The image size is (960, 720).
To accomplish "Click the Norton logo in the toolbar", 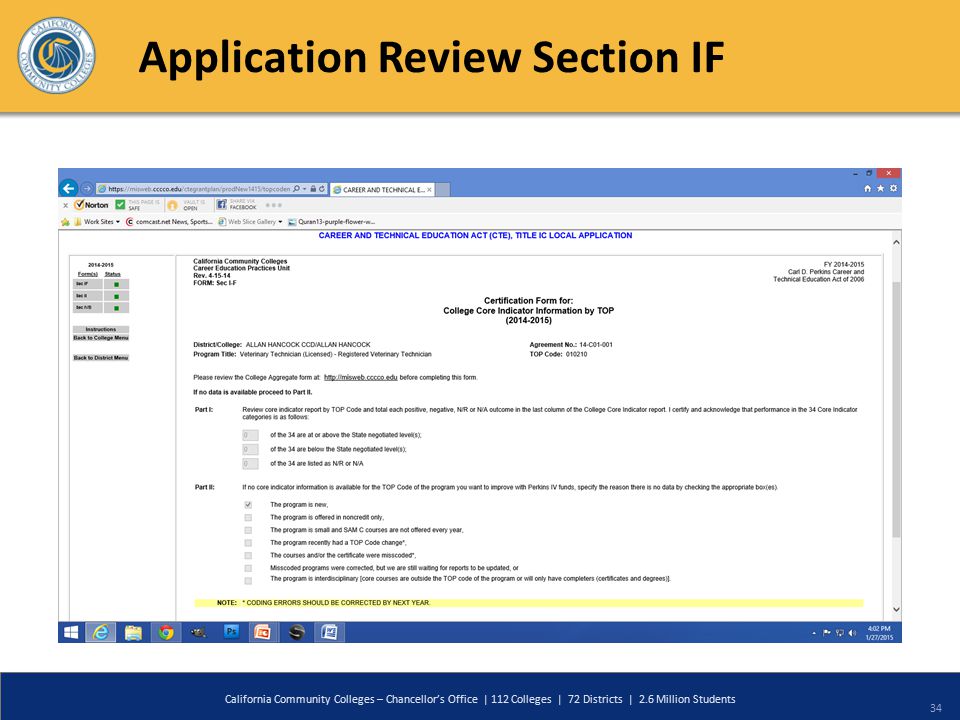I will pyautogui.click(x=91, y=205).
